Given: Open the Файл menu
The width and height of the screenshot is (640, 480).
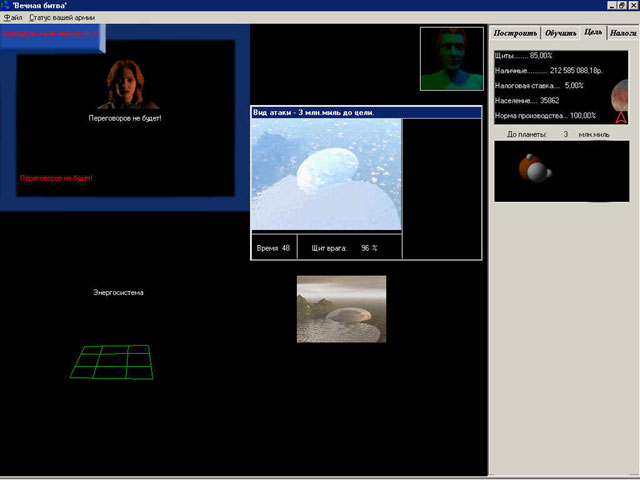Looking at the screenshot, I should tap(13, 18).
